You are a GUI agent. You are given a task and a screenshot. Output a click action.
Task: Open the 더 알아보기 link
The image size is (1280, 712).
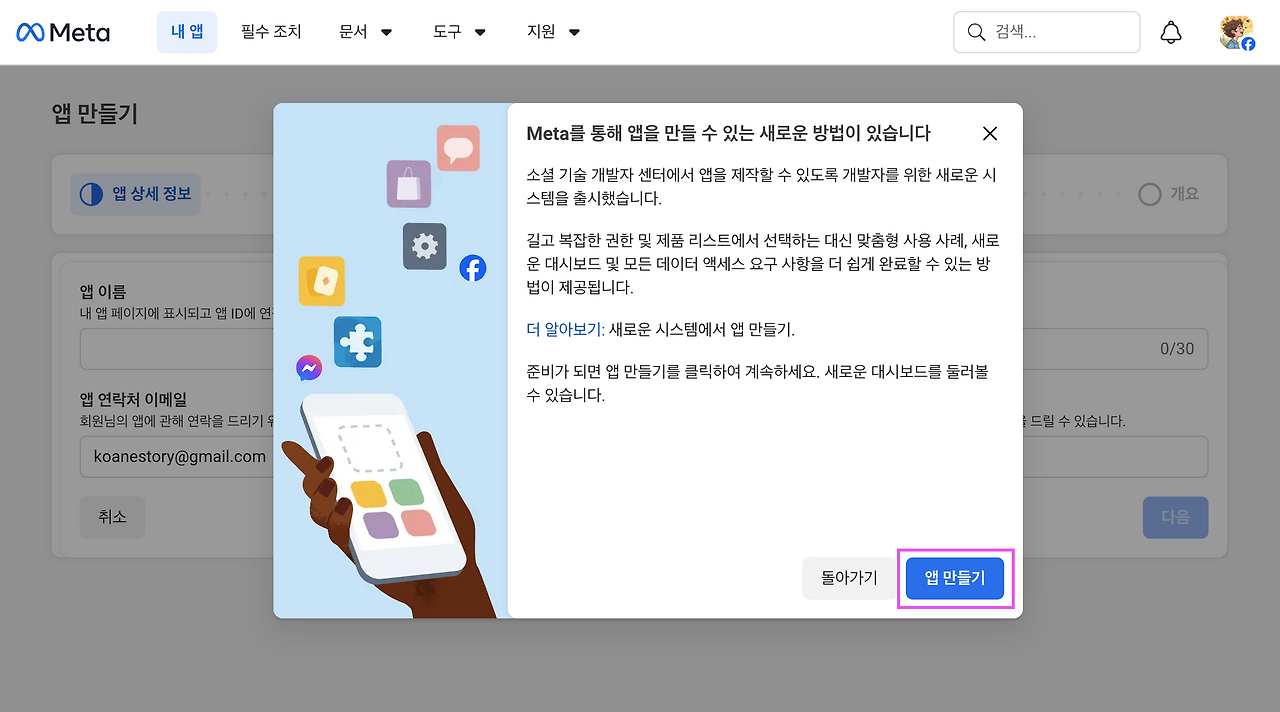pos(563,329)
